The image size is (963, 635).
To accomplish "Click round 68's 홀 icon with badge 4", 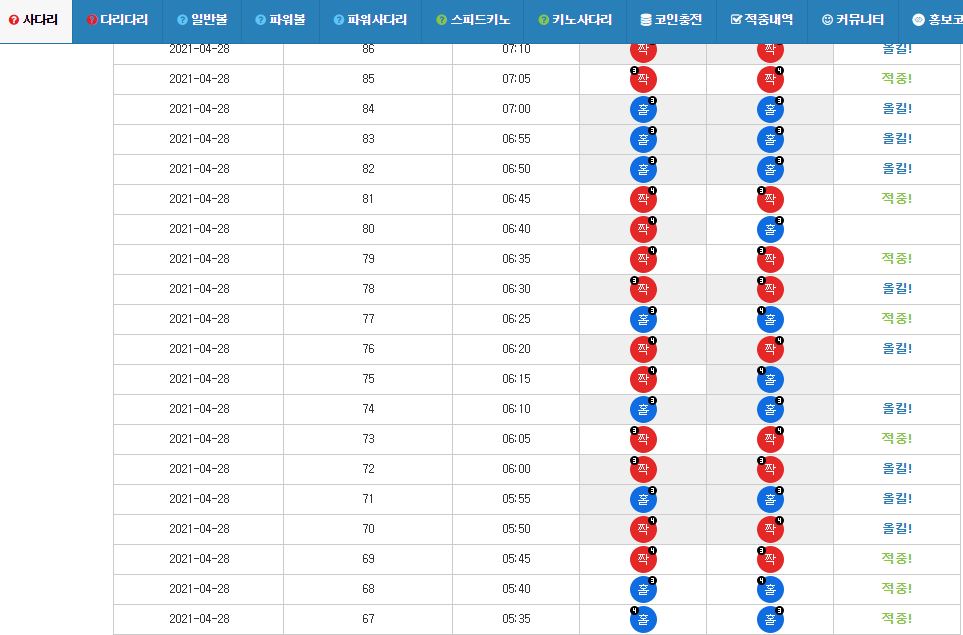I will [770, 589].
